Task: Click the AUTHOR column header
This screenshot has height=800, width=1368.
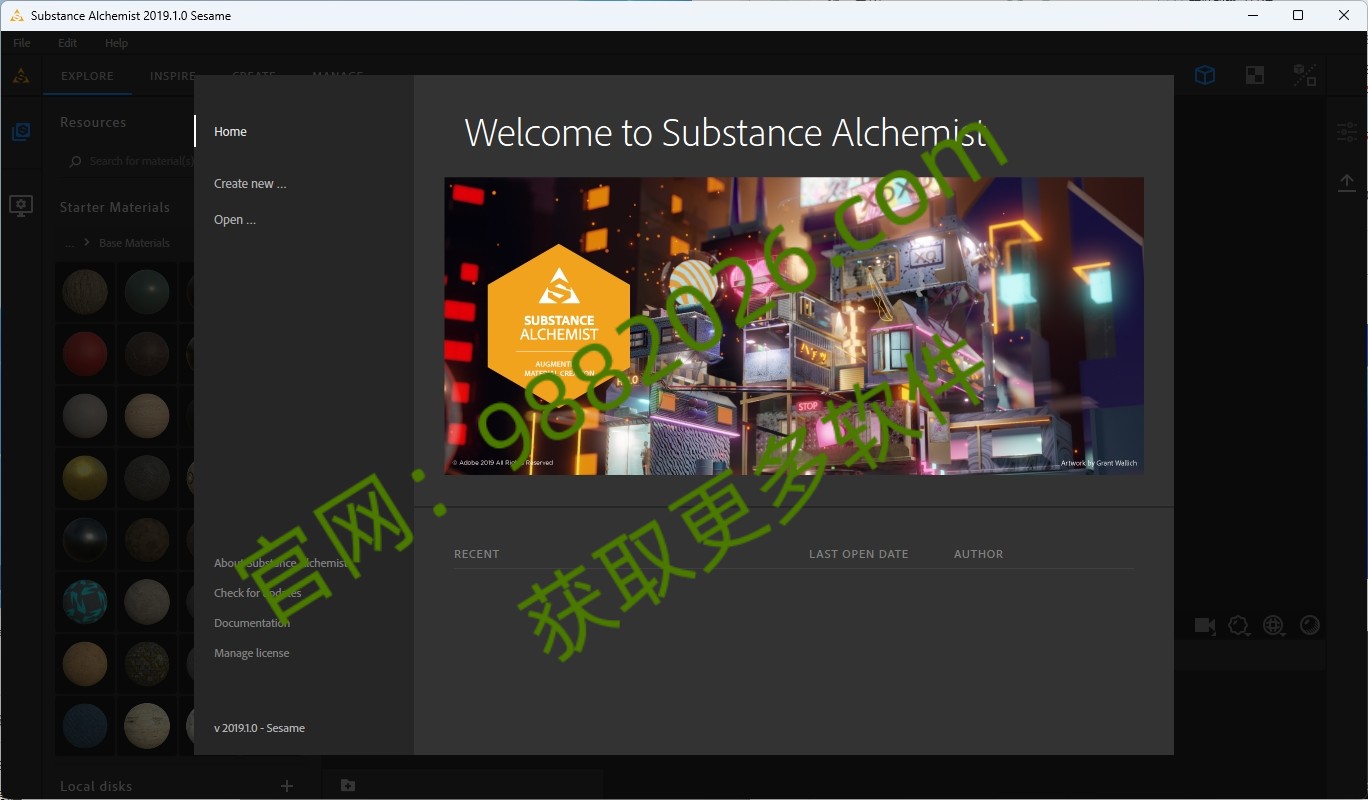Action: tap(978, 554)
